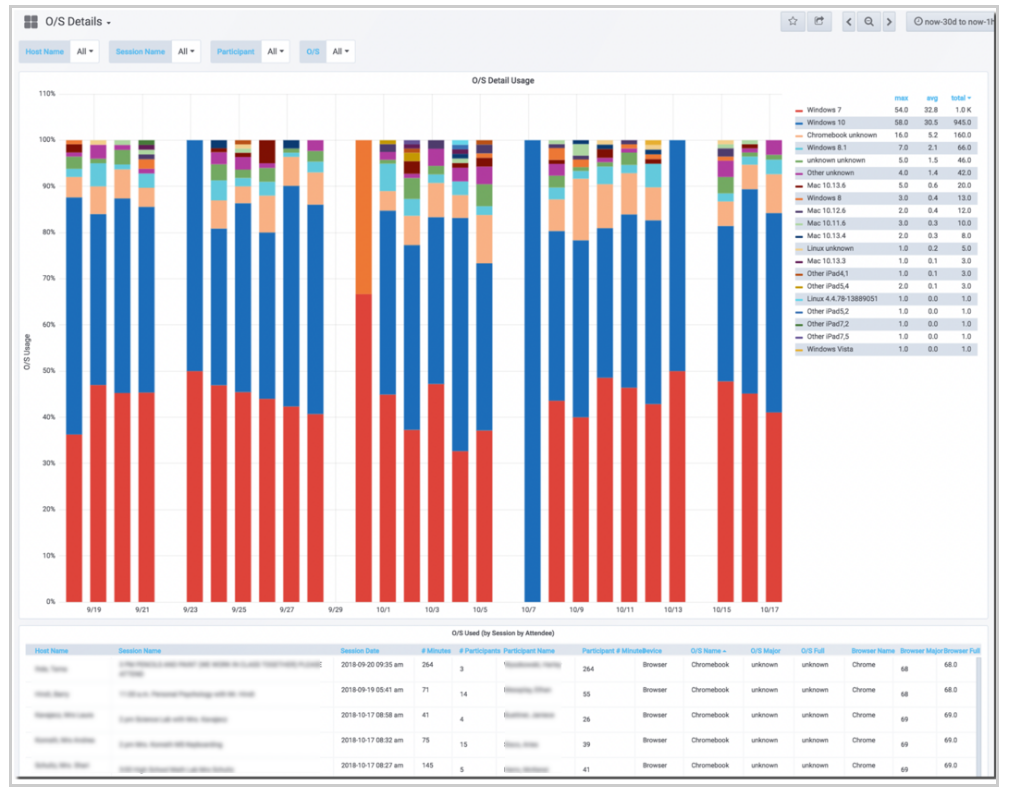Shift time range forward
1013x796 pixels.
[x=888, y=21]
